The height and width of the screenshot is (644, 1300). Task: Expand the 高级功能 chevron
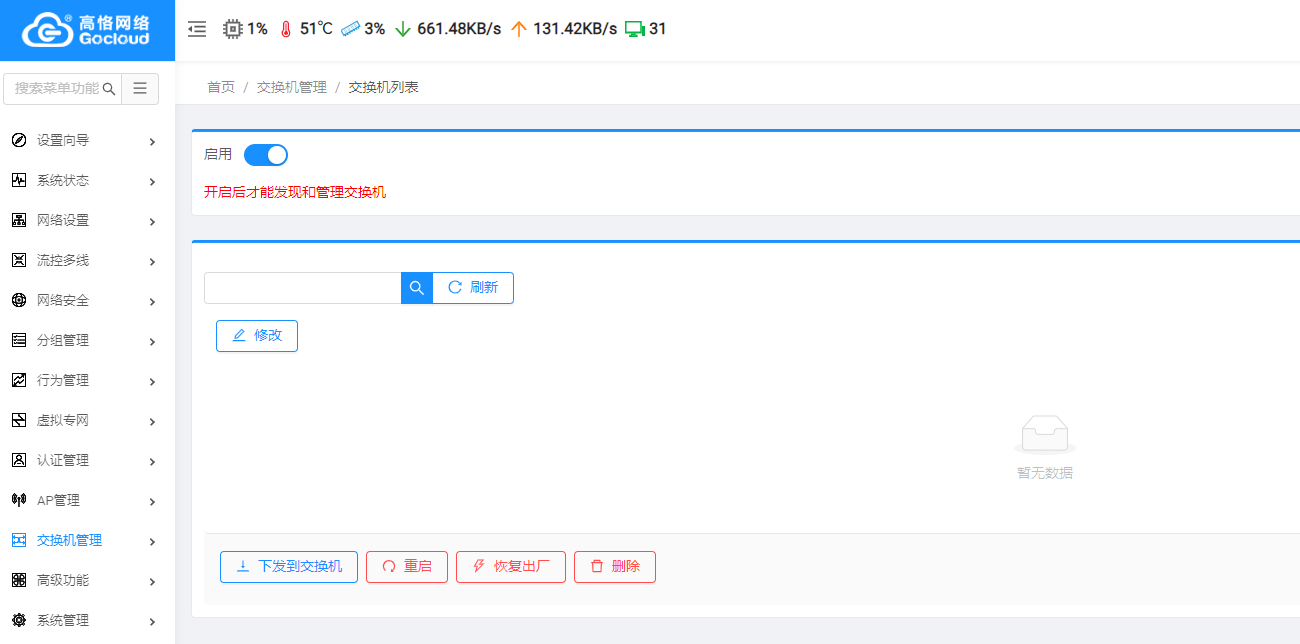152,582
